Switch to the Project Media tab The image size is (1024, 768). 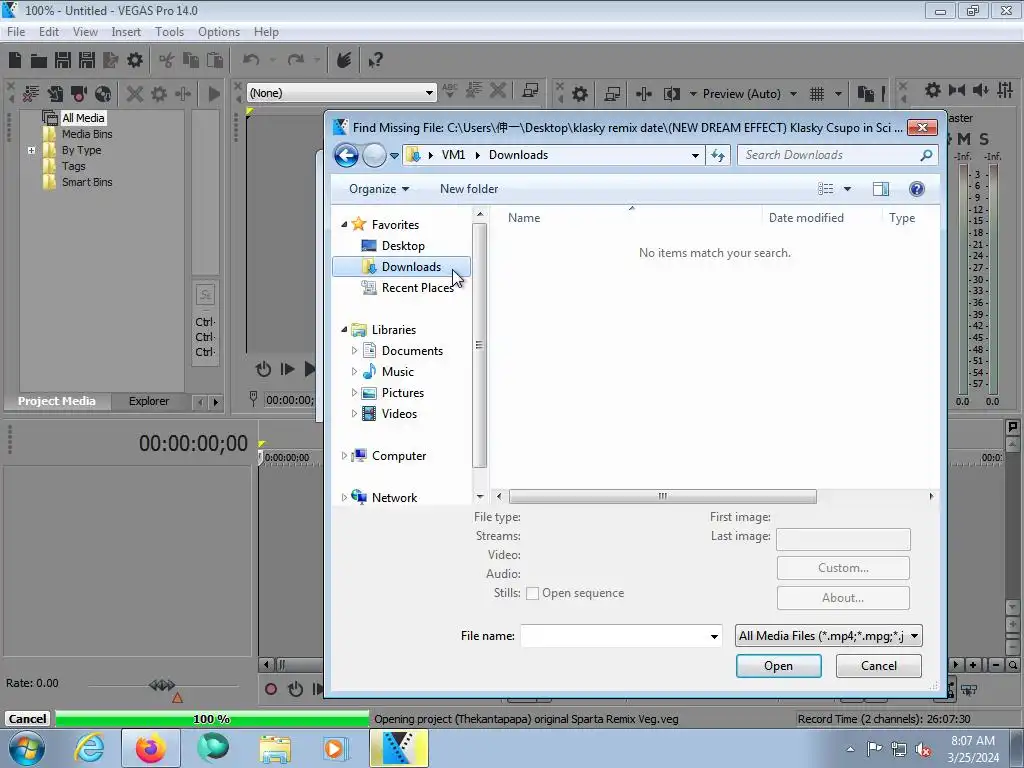tap(57, 401)
